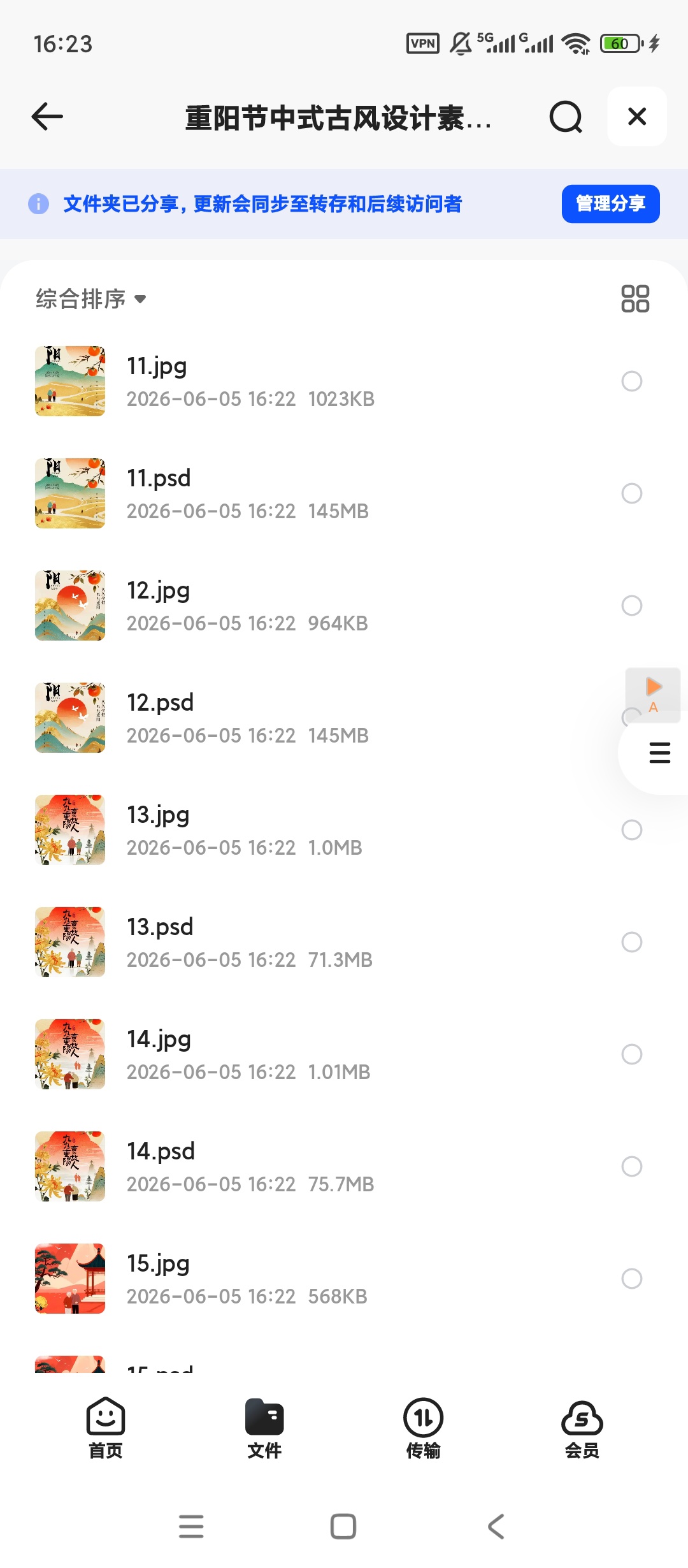
Task: Check the circle next to 15.jpg
Action: [632, 1279]
